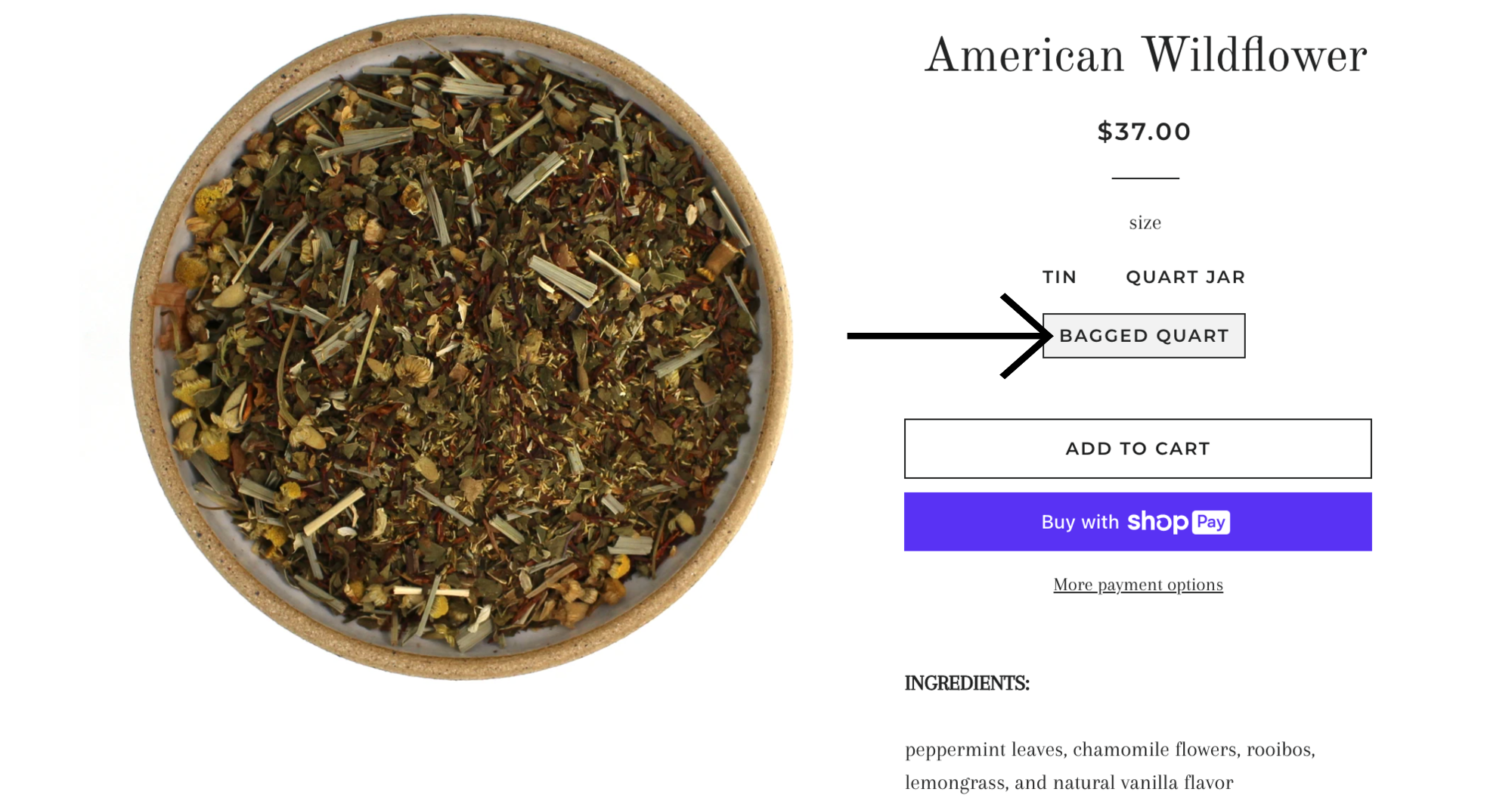
Task: Open the More payment options link
Action: (x=1138, y=585)
